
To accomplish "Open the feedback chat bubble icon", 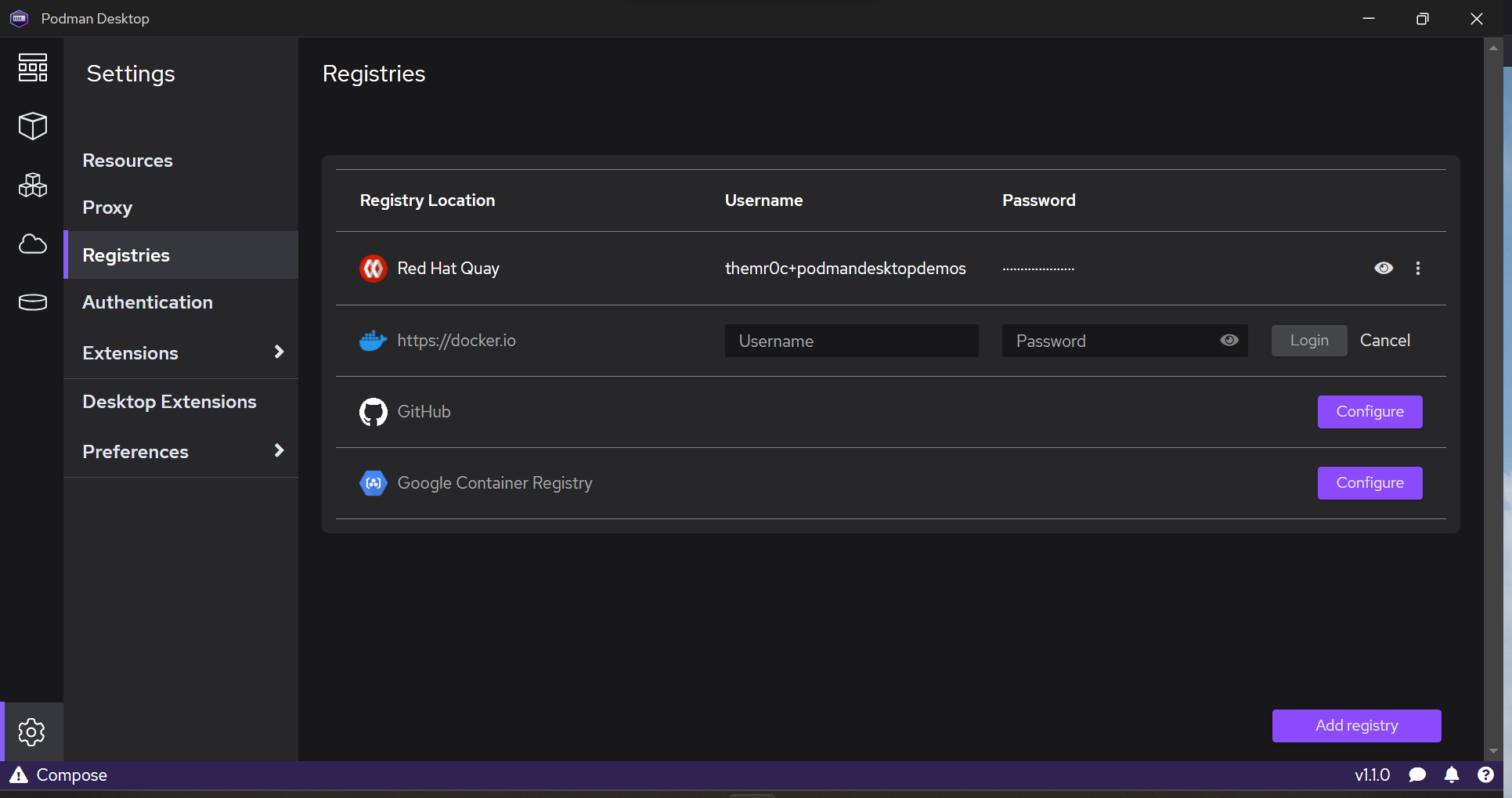I will click(1416, 775).
